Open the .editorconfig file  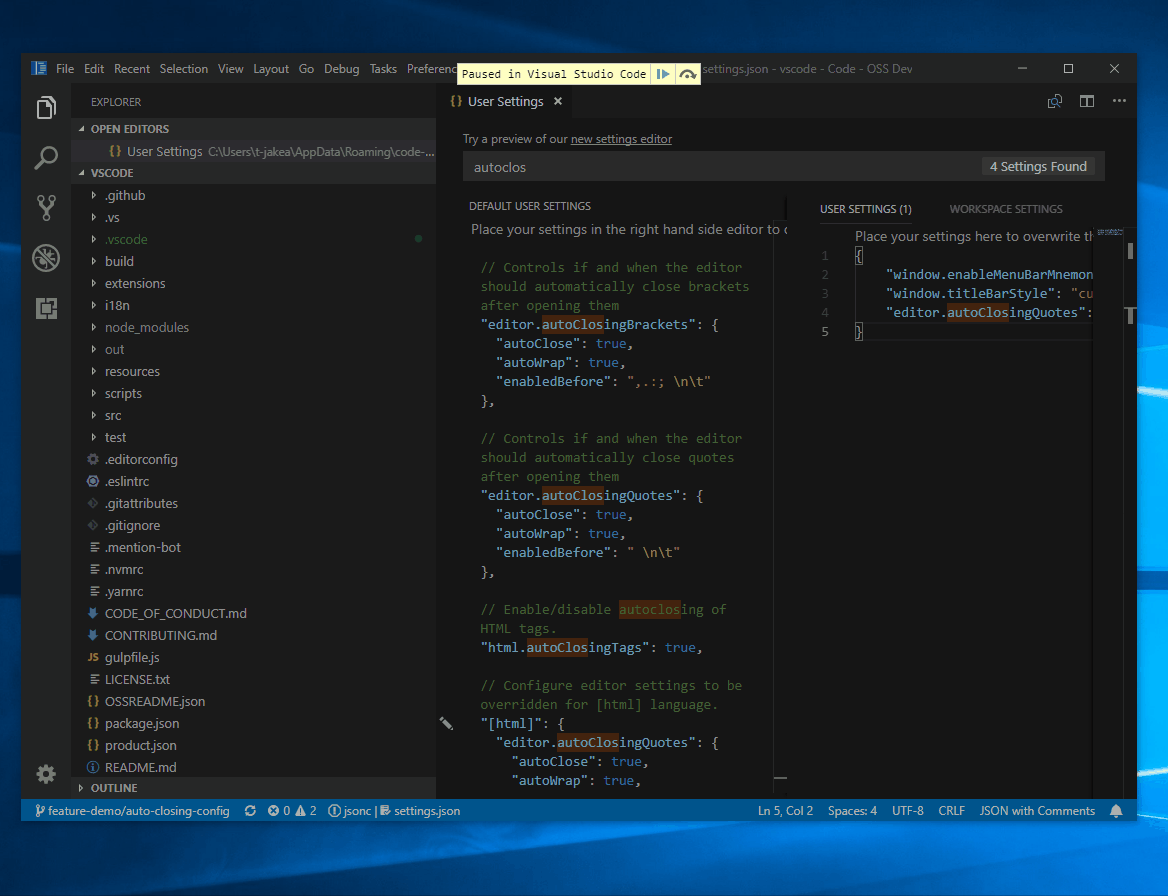253,460
